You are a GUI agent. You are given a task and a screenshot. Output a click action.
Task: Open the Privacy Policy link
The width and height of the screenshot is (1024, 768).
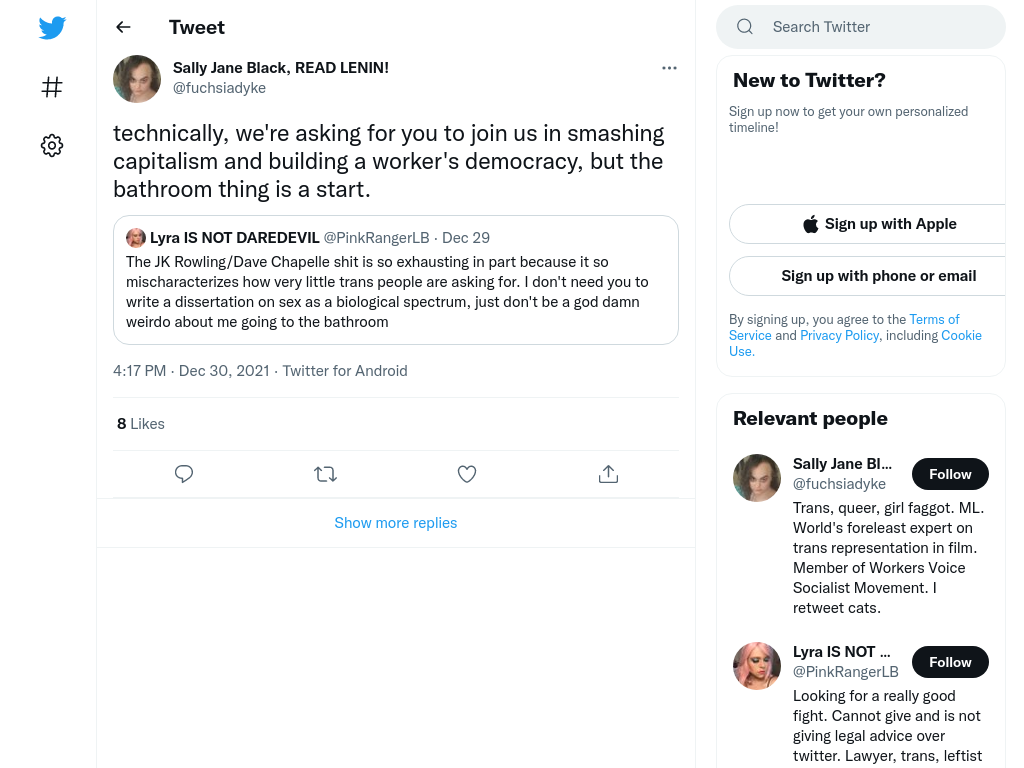(840, 336)
